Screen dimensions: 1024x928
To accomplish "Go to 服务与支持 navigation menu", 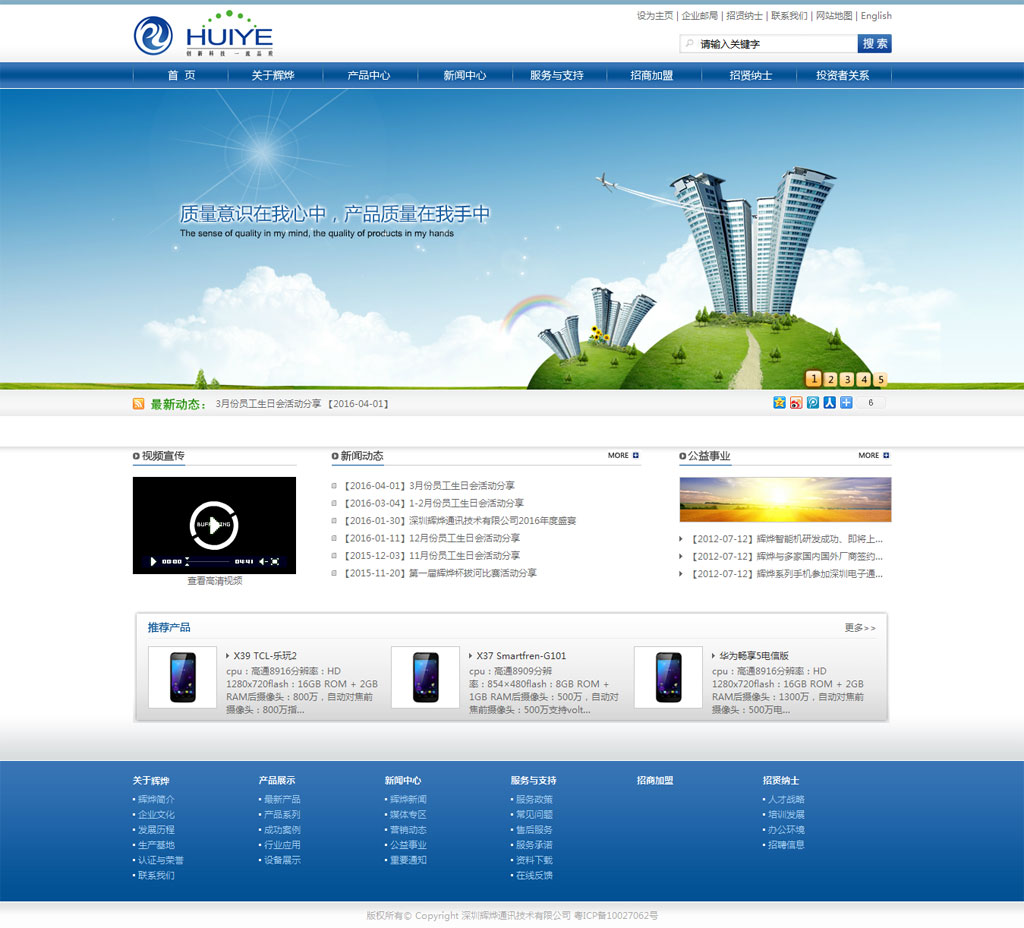I will [x=556, y=75].
